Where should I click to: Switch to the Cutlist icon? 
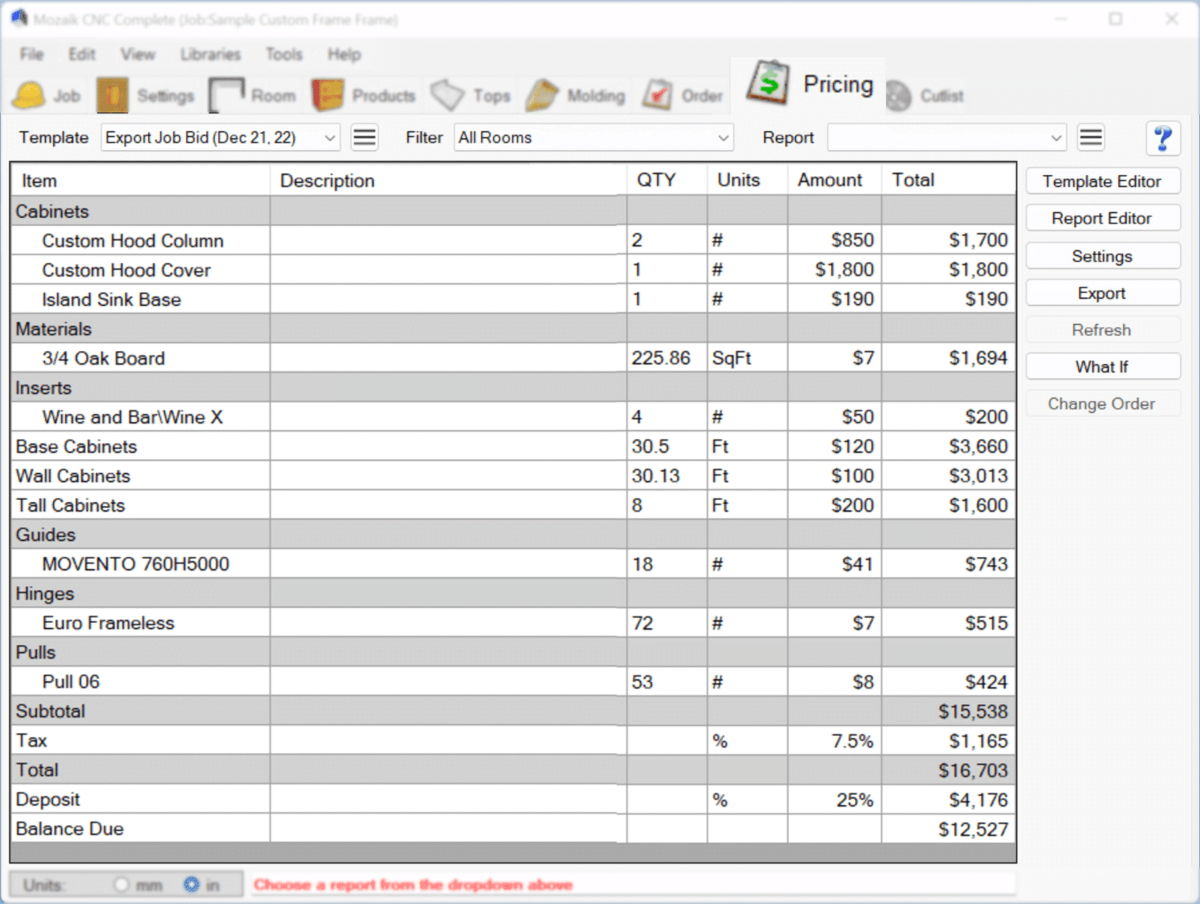pos(925,95)
